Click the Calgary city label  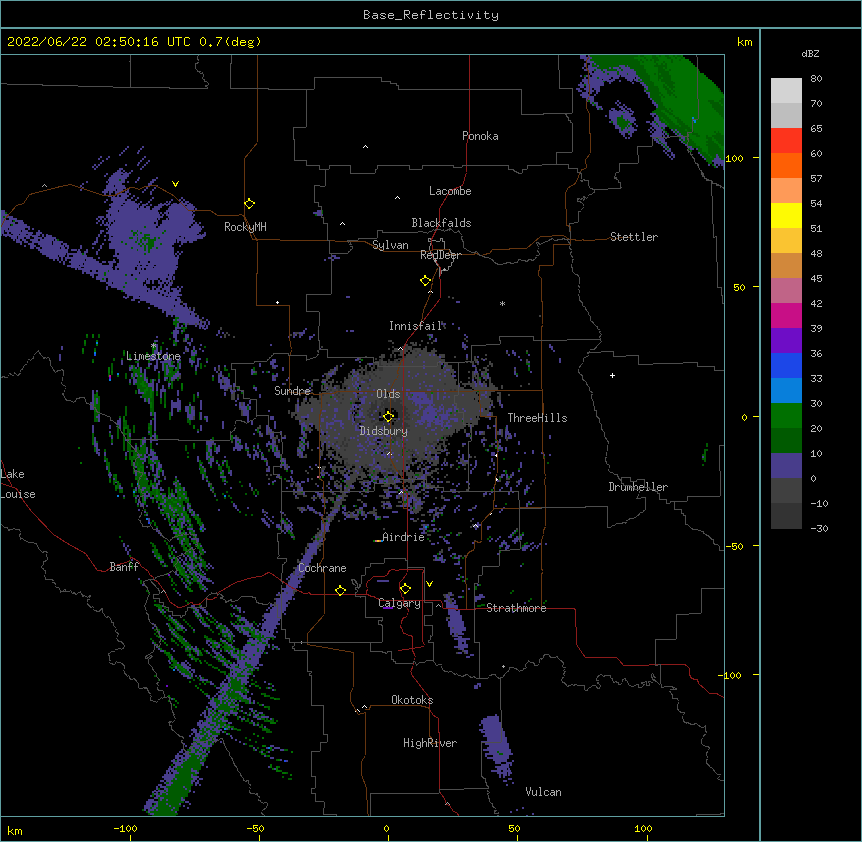pos(399,603)
